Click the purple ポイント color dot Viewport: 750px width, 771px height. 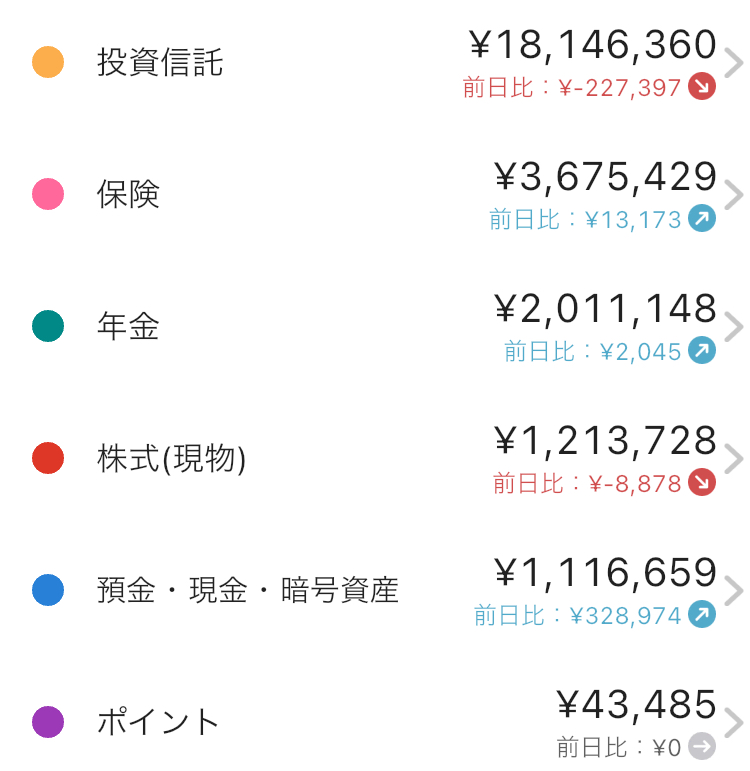(48, 721)
